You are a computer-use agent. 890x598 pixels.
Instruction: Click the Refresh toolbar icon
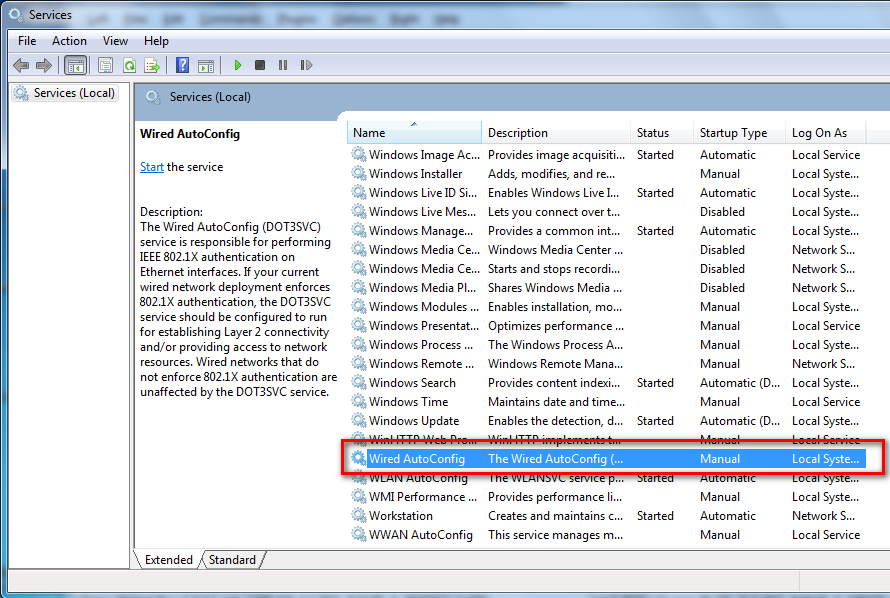pyautogui.click(x=129, y=65)
